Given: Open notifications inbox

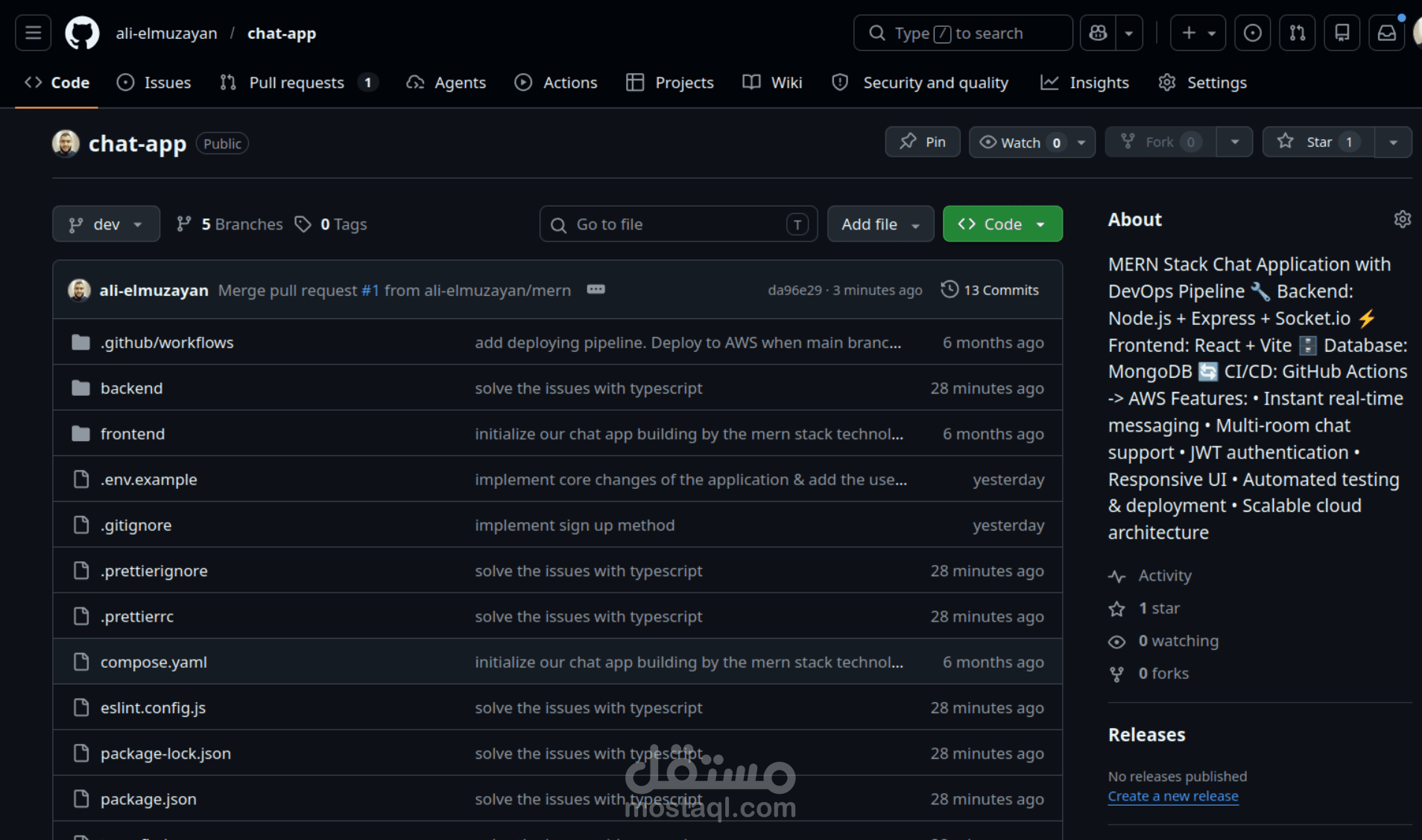Looking at the screenshot, I should tap(1387, 33).
